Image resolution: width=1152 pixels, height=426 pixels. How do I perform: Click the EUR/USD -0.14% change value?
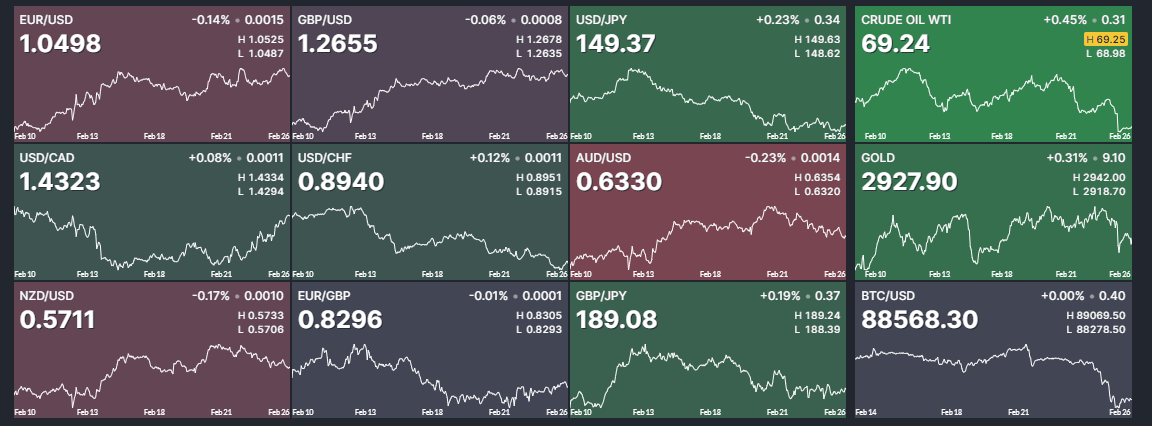210,20
